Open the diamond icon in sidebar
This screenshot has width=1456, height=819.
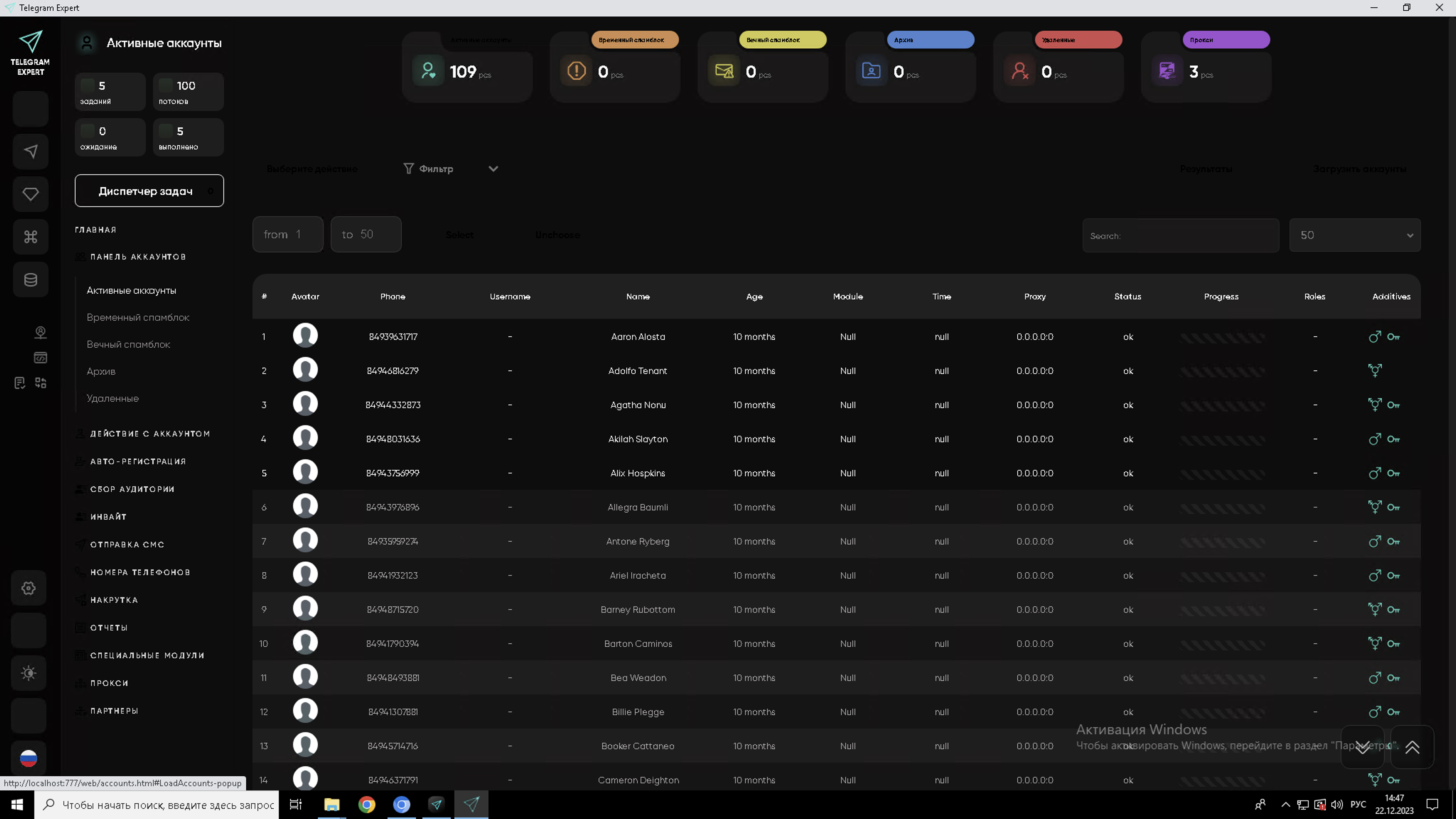click(31, 194)
